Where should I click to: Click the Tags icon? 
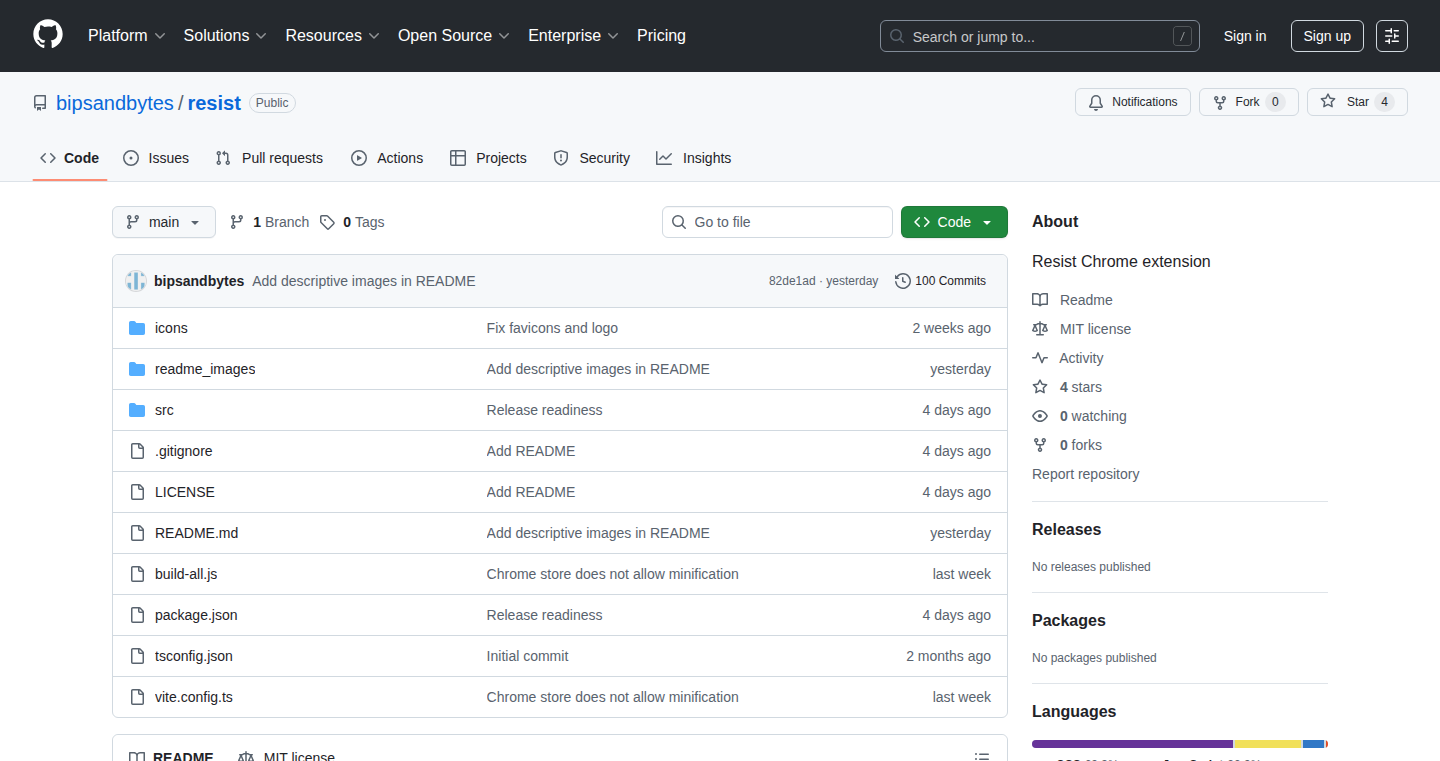click(x=327, y=222)
